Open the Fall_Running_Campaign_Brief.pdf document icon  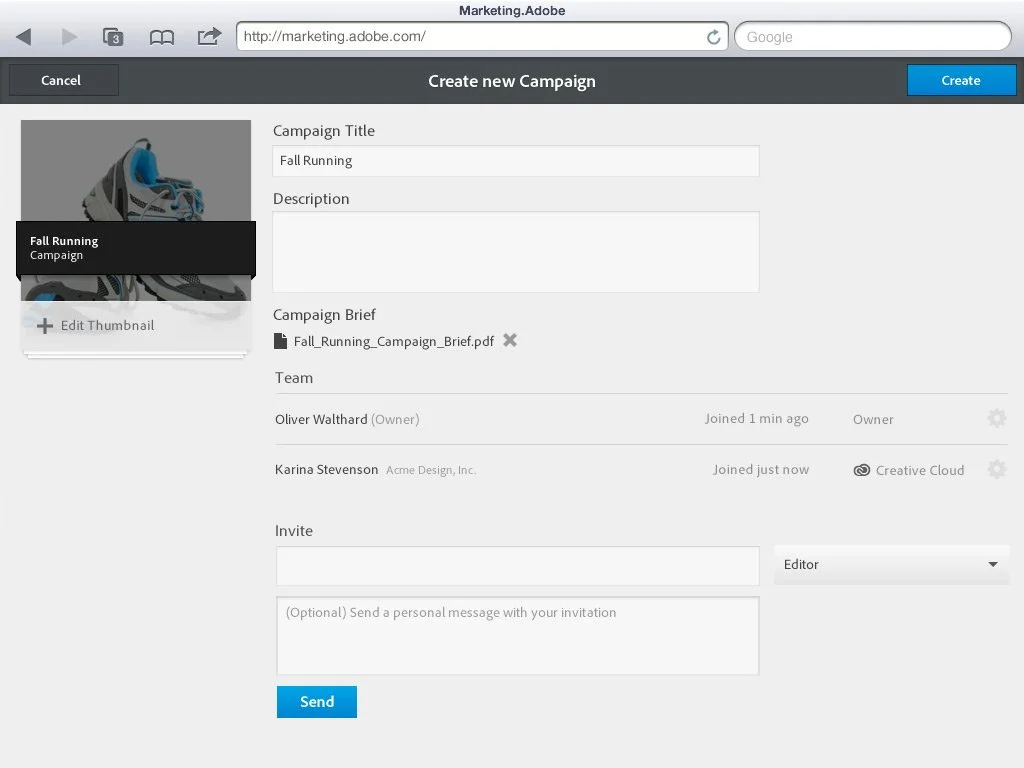click(280, 341)
